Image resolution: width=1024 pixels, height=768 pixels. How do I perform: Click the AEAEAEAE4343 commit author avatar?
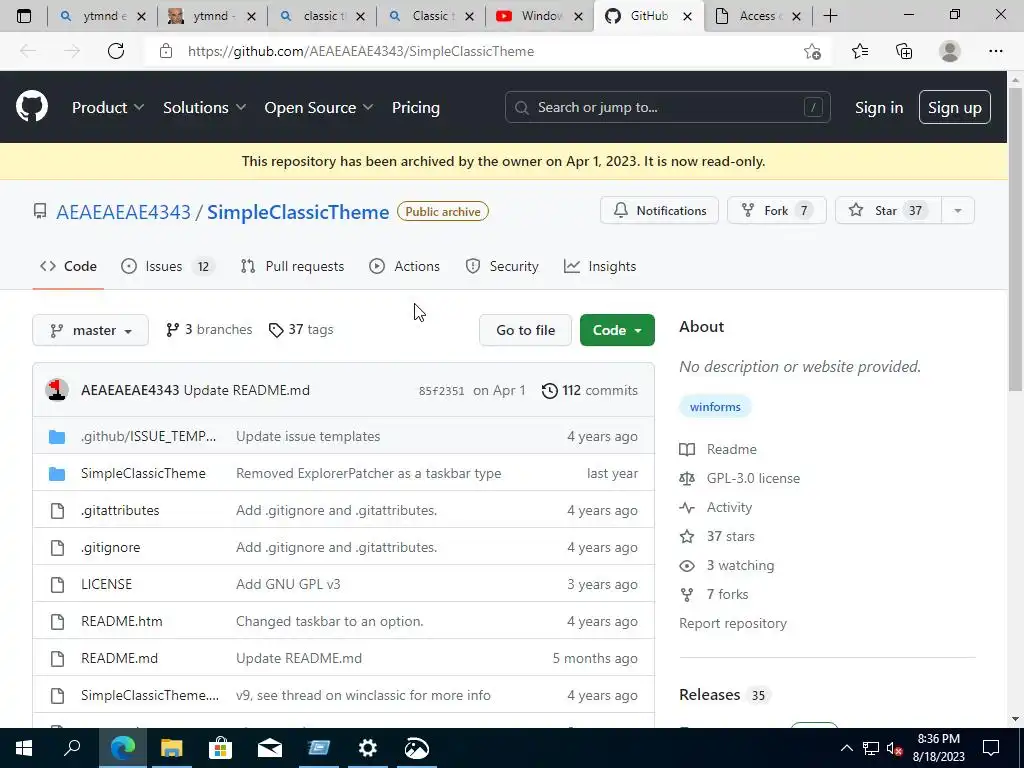click(57, 390)
